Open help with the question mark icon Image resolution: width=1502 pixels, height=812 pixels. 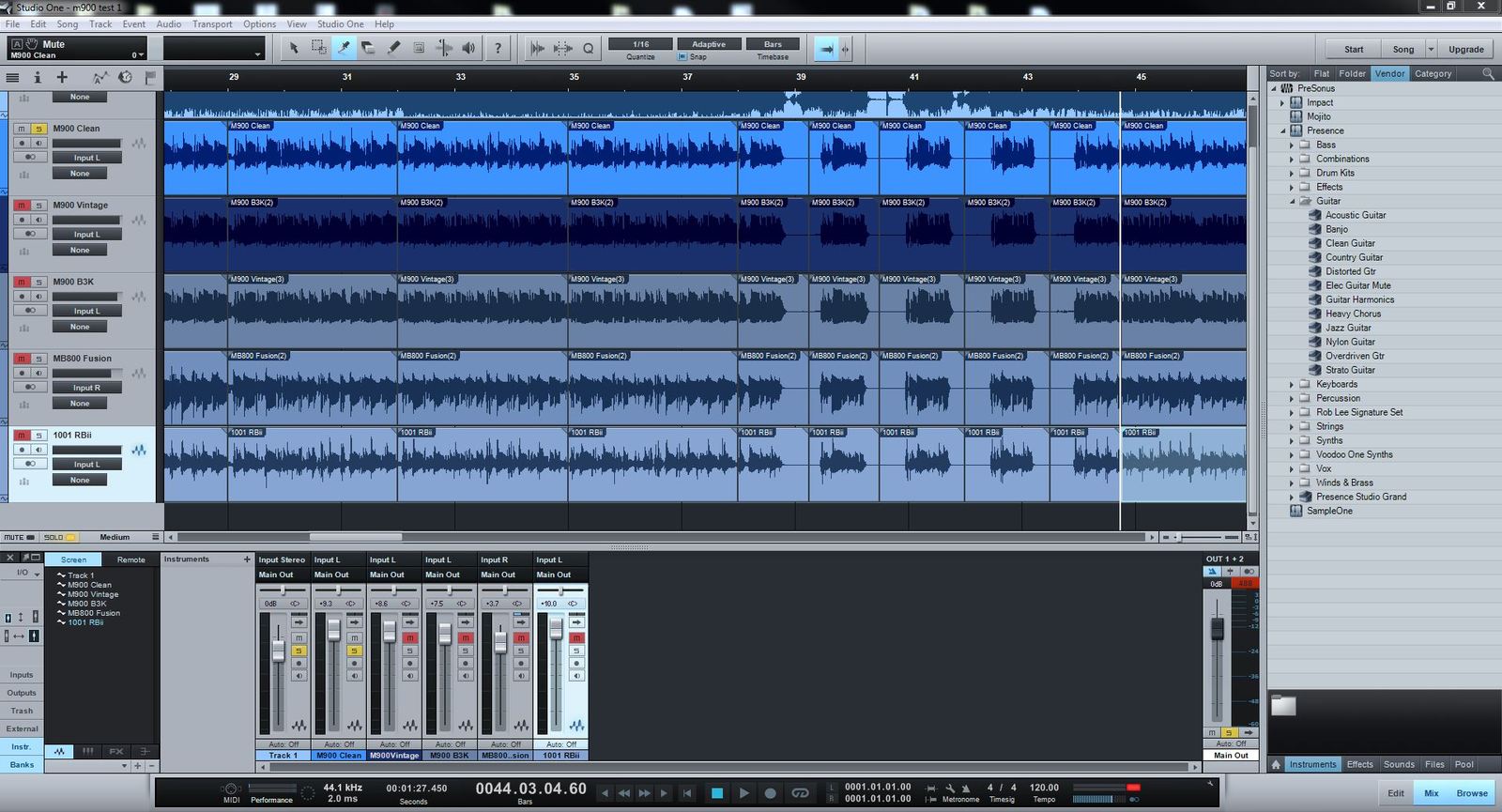498,48
